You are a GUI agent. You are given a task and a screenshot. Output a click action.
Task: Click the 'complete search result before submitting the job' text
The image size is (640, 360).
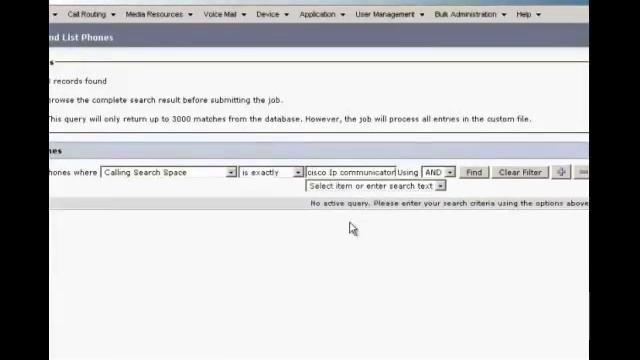(187, 100)
